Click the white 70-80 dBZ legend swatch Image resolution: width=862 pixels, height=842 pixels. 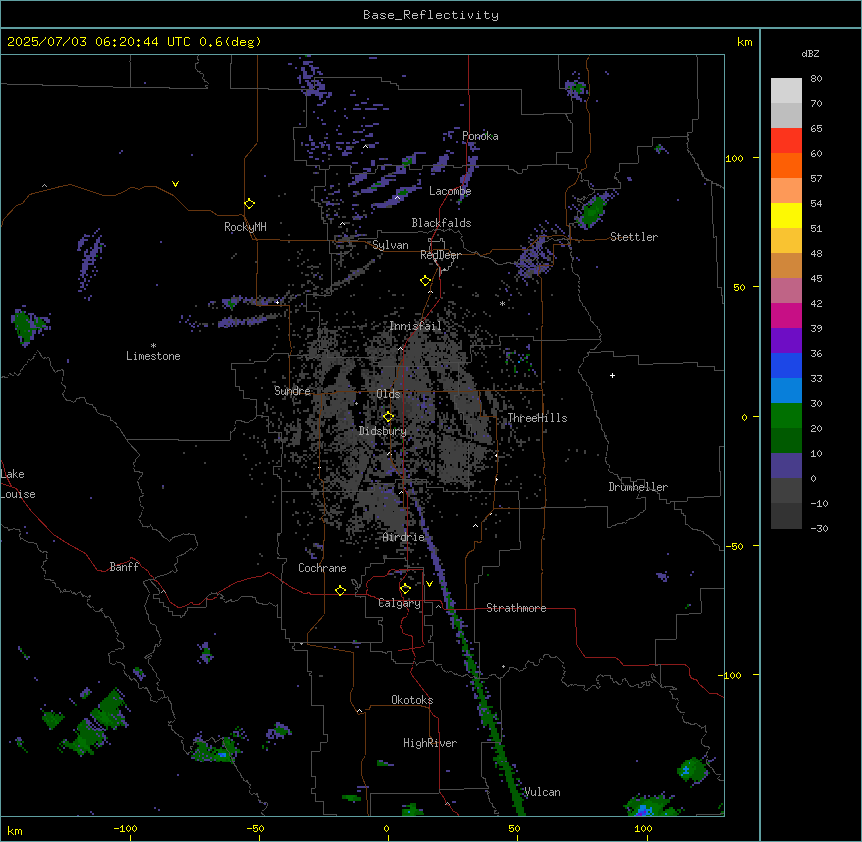click(x=786, y=91)
